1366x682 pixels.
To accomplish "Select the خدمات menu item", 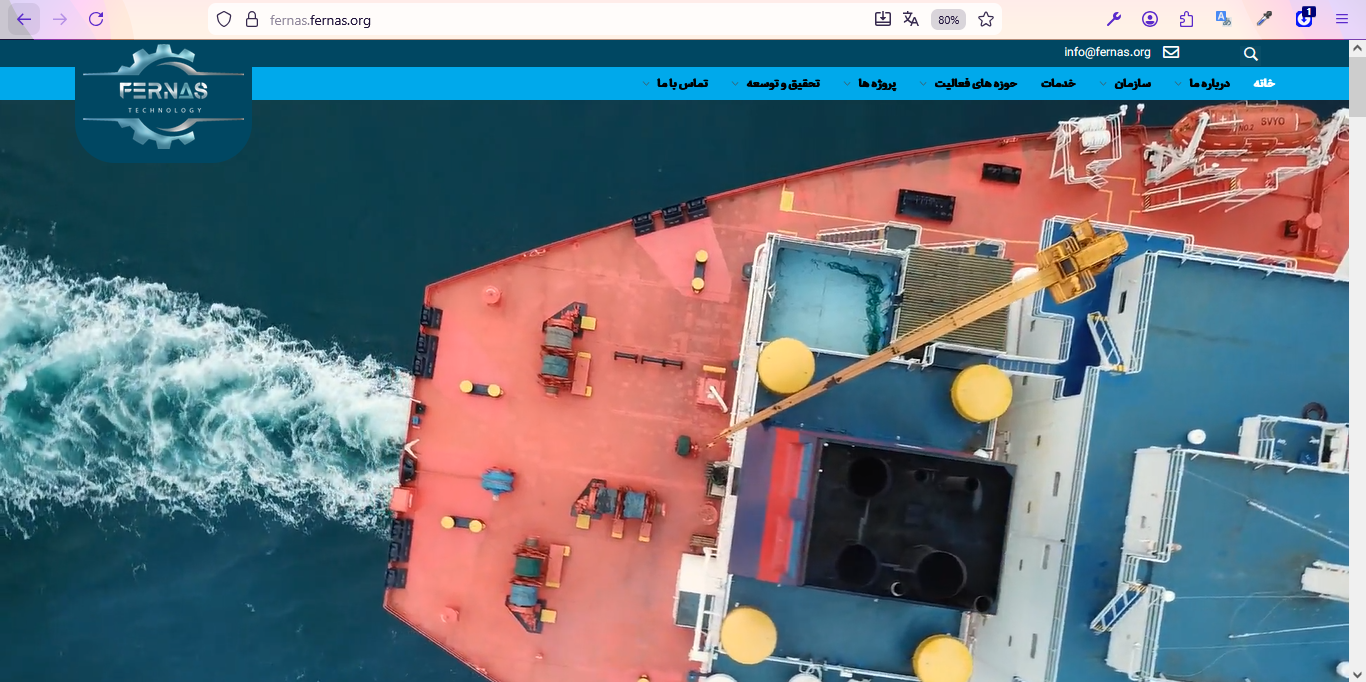I will (x=1058, y=83).
